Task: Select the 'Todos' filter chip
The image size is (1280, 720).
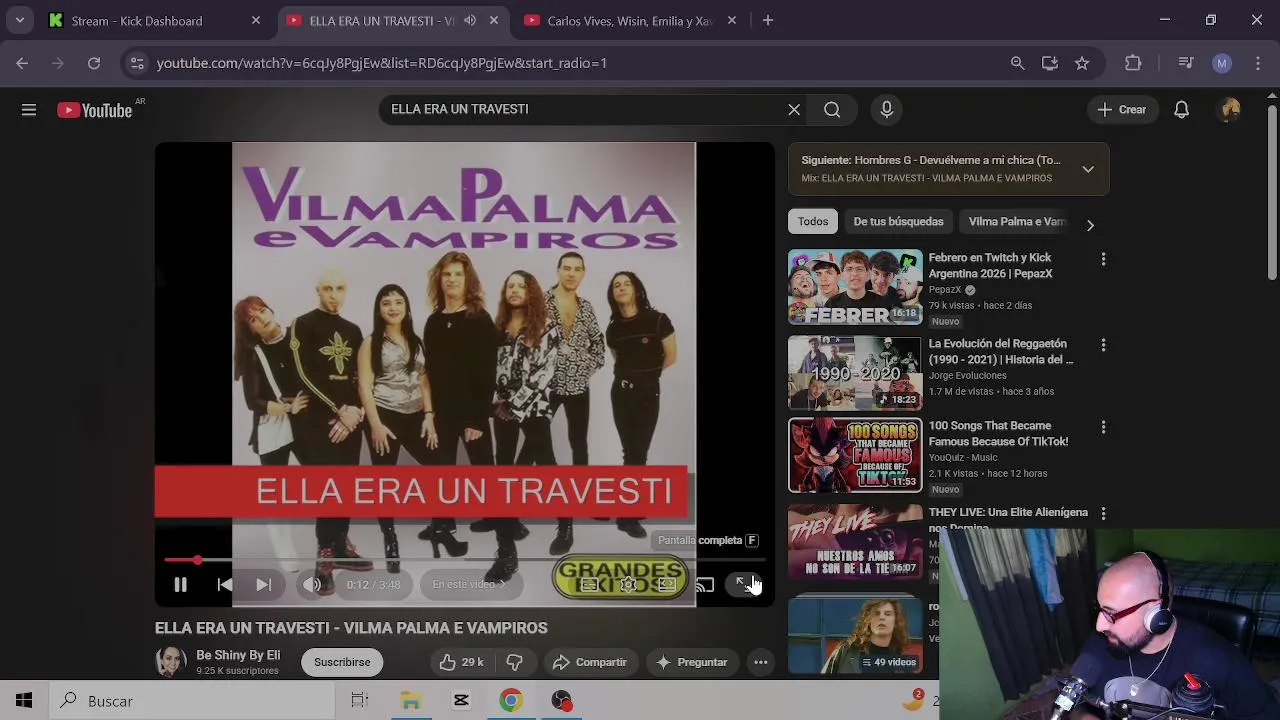Action: click(812, 221)
